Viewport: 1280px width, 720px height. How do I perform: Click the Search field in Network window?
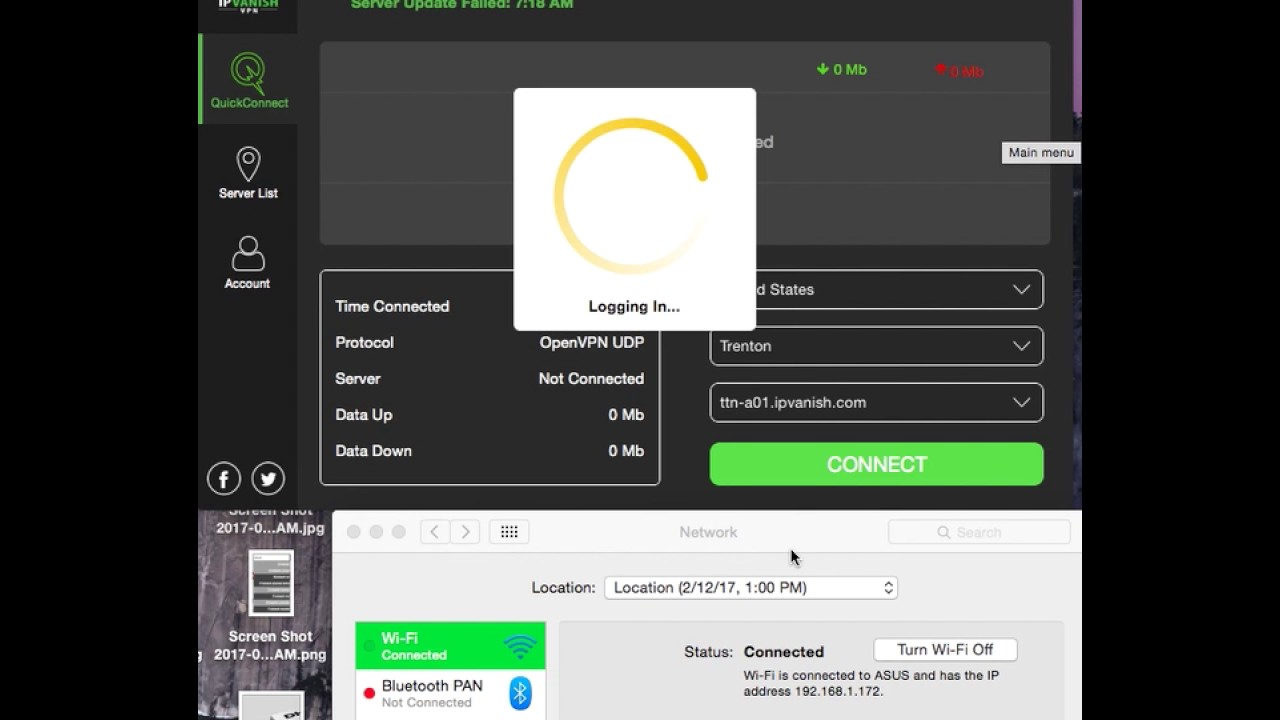point(979,532)
